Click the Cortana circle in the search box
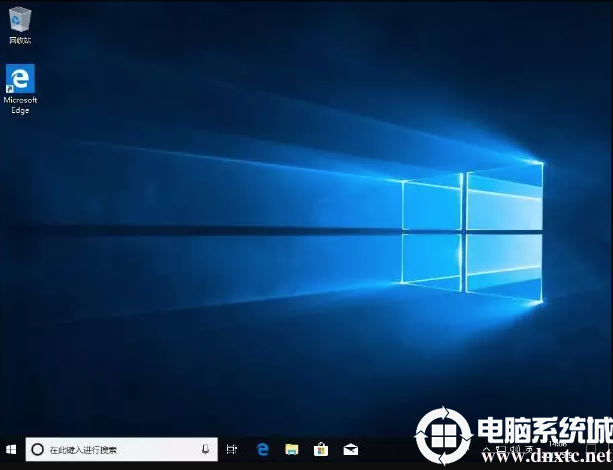The height and width of the screenshot is (470, 613). pyautogui.click(x=37, y=450)
